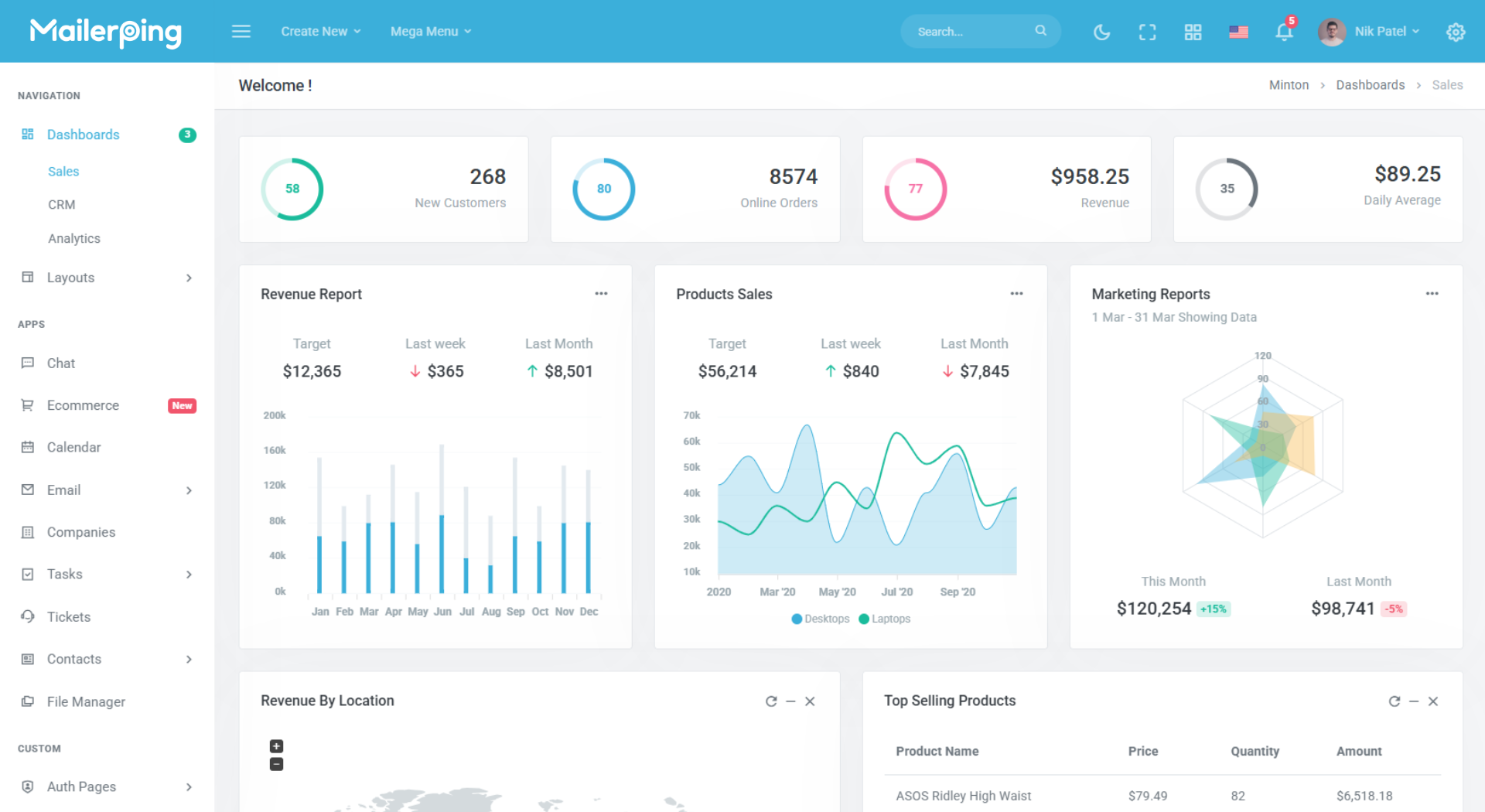The image size is (1485, 812).
Task: Zoom in on the location map
Action: coord(276,746)
